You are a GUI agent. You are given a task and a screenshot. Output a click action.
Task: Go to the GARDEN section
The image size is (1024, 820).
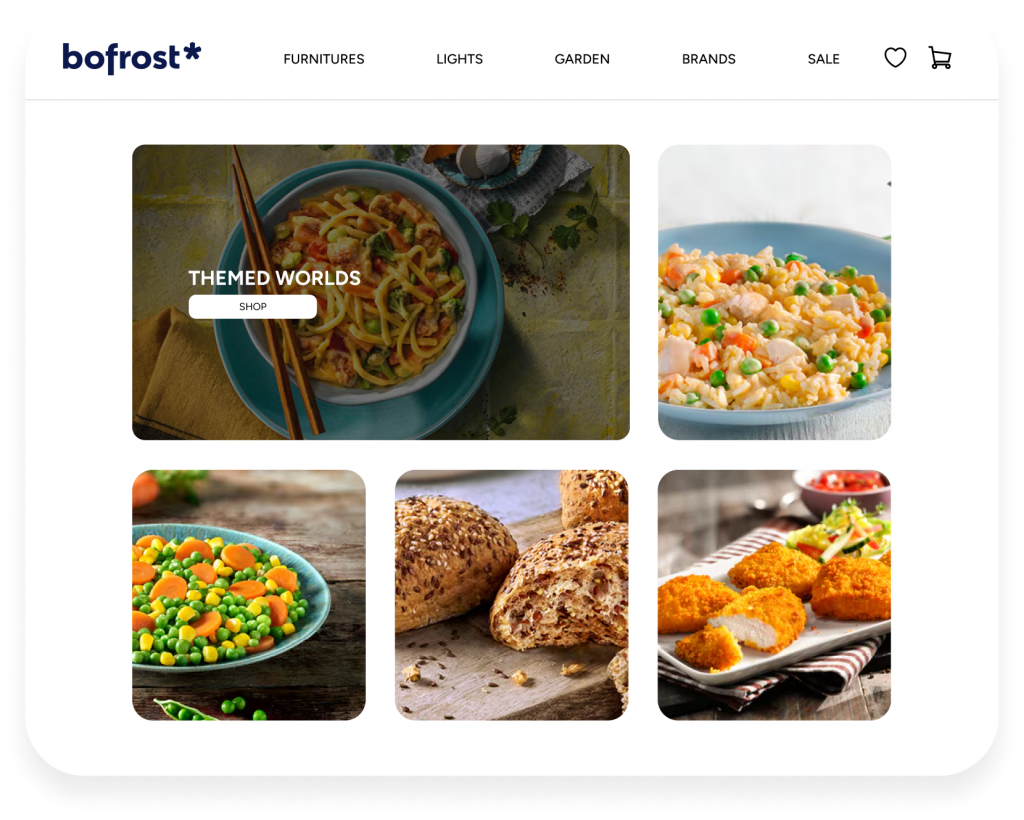point(582,59)
